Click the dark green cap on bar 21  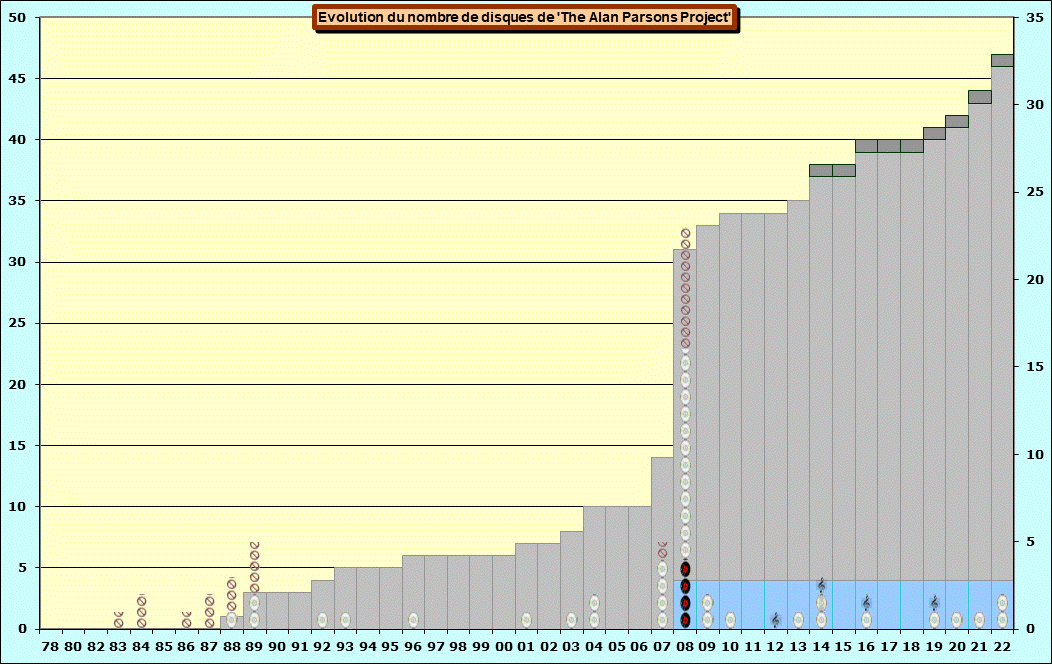980,97
